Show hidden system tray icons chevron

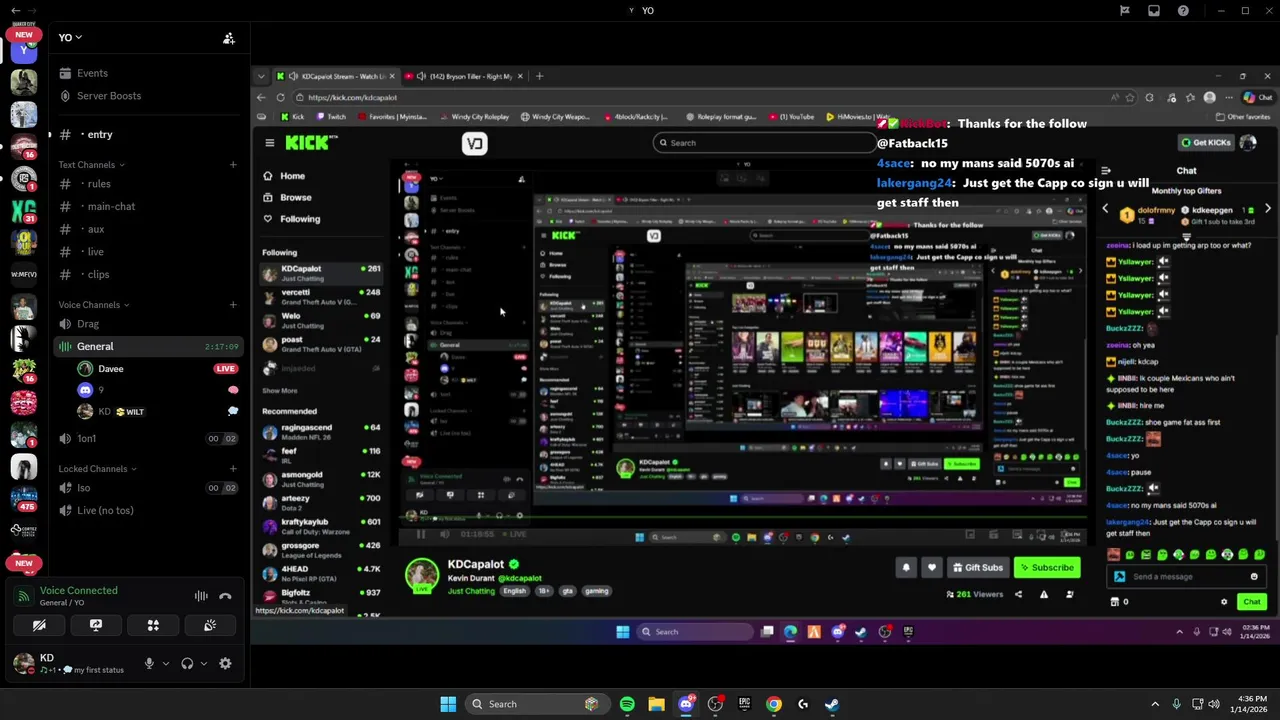[1155, 704]
